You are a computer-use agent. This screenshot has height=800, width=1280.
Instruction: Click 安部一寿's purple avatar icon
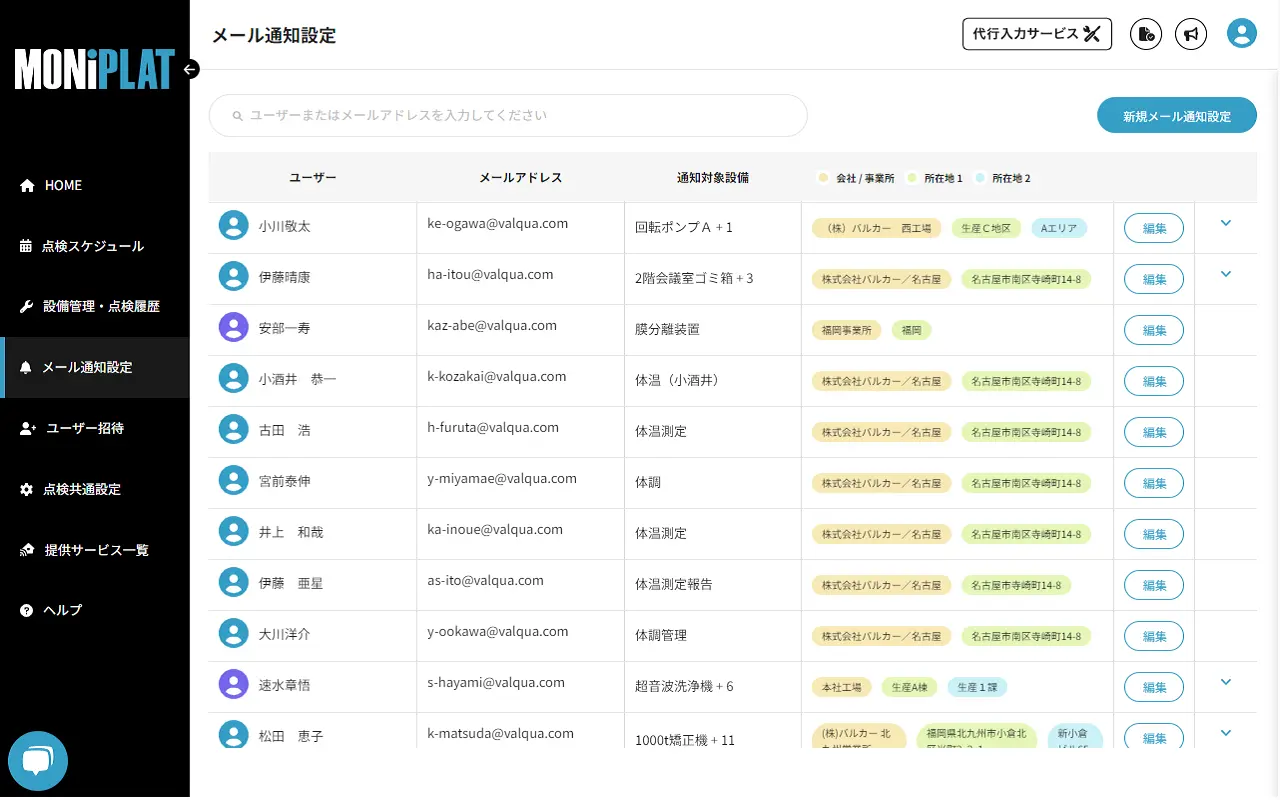pyautogui.click(x=233, y=328)
